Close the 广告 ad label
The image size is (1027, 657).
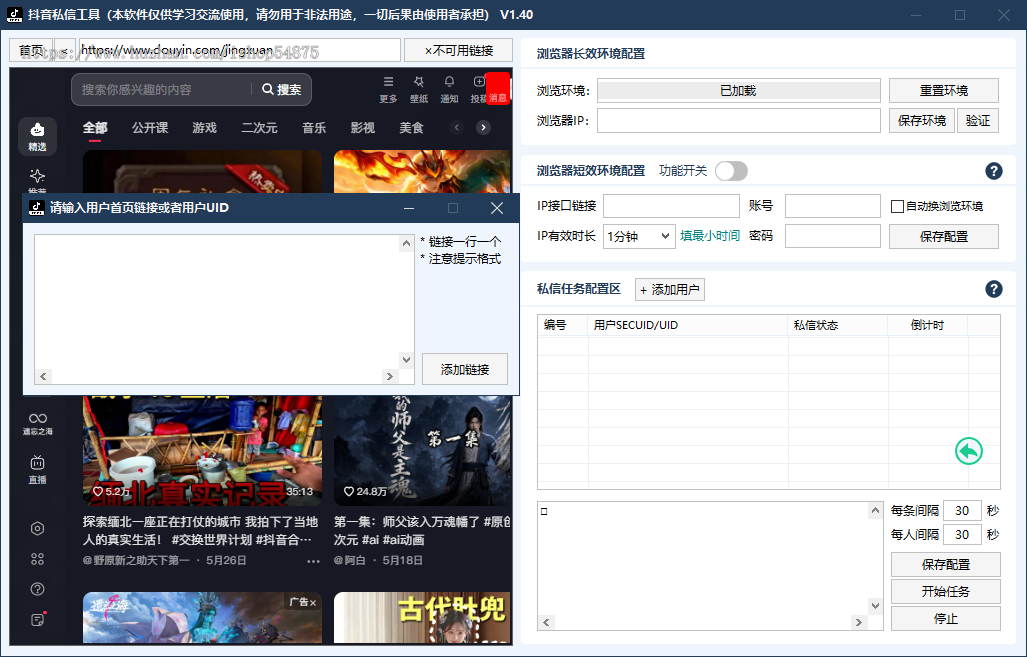(x=312, y=602)
